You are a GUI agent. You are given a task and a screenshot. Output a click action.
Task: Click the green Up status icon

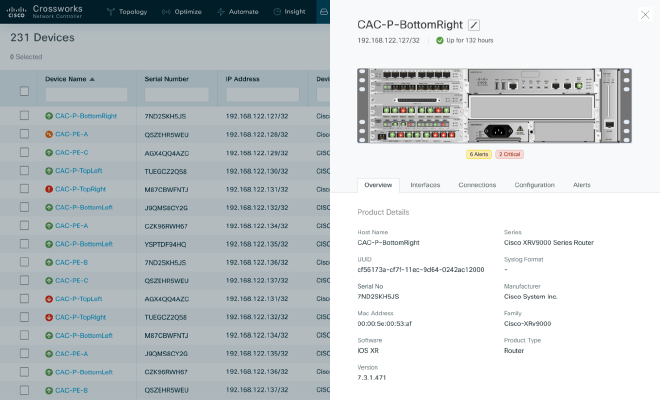click(439, 40)
